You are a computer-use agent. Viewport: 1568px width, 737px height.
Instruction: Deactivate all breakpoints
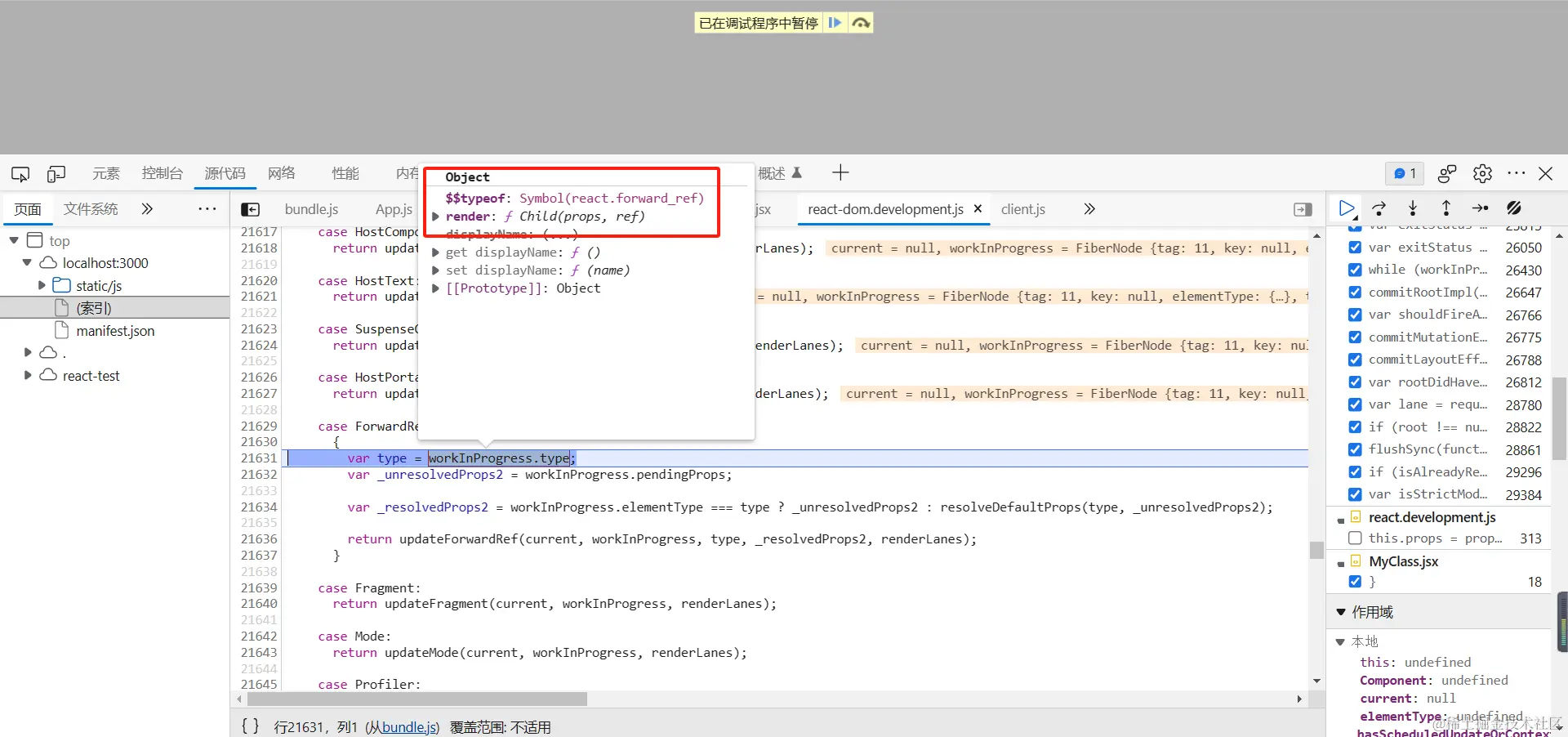1514,208
